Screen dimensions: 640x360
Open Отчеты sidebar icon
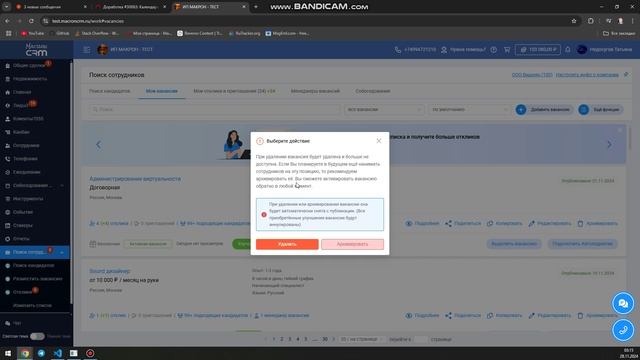[7, 239]
